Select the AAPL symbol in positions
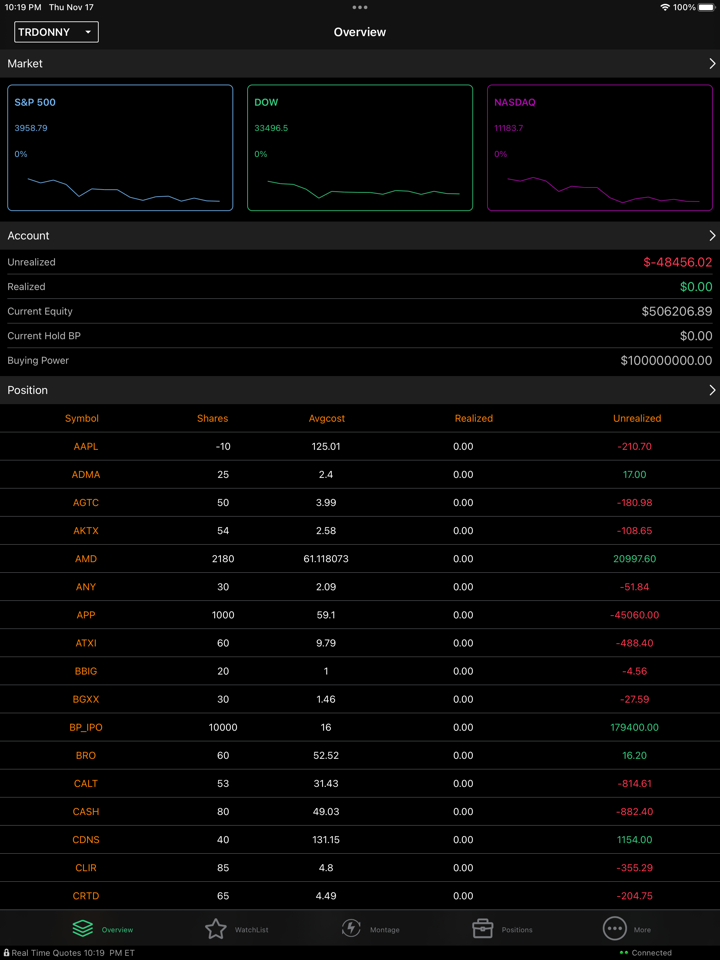Viewport: 720px width, 960px height. (86, 447)
